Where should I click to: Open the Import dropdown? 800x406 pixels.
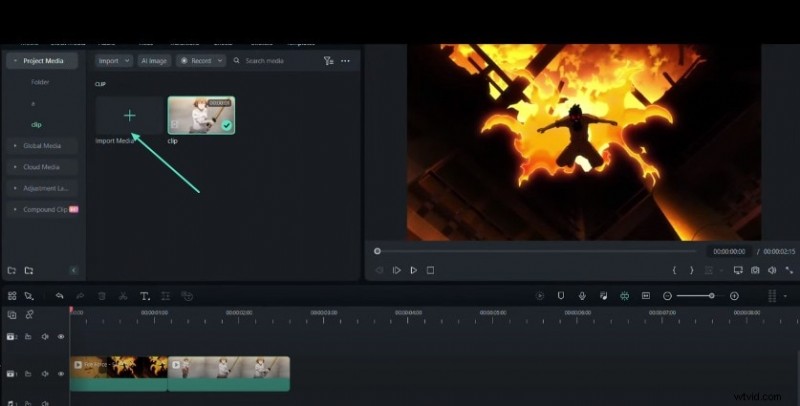(x=114, y=61)
